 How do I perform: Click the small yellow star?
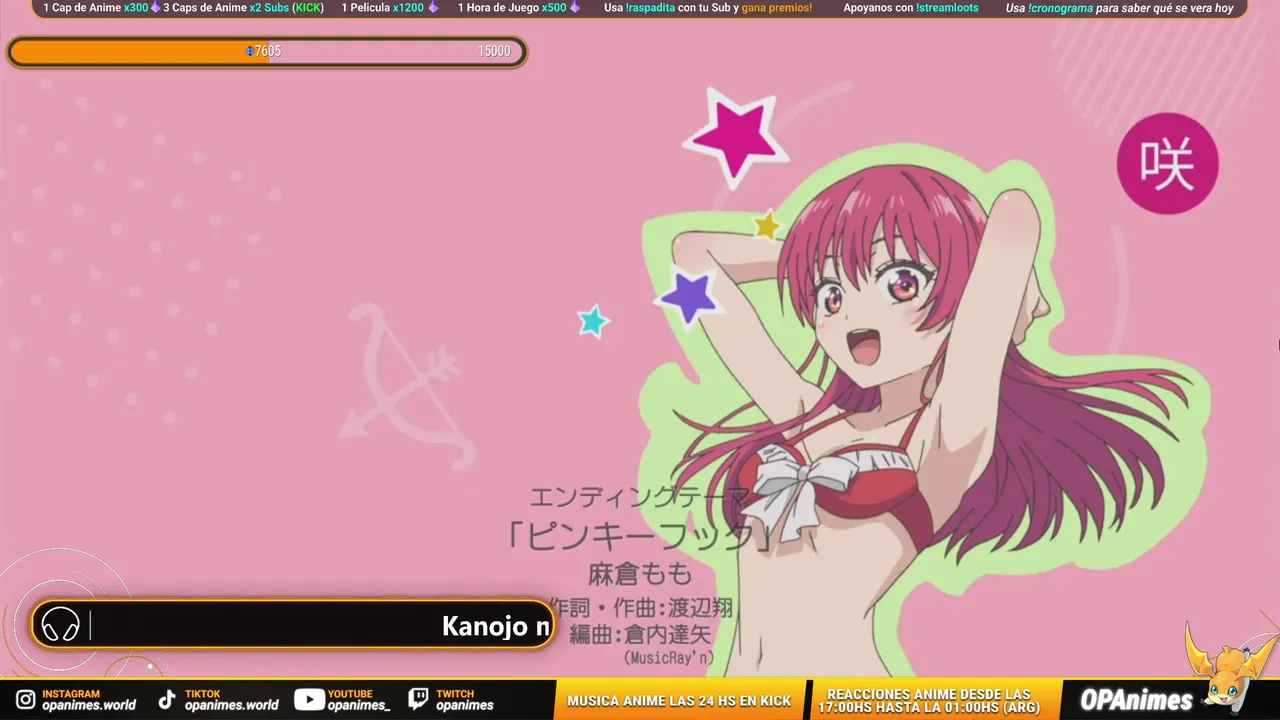tap(767, 226)
